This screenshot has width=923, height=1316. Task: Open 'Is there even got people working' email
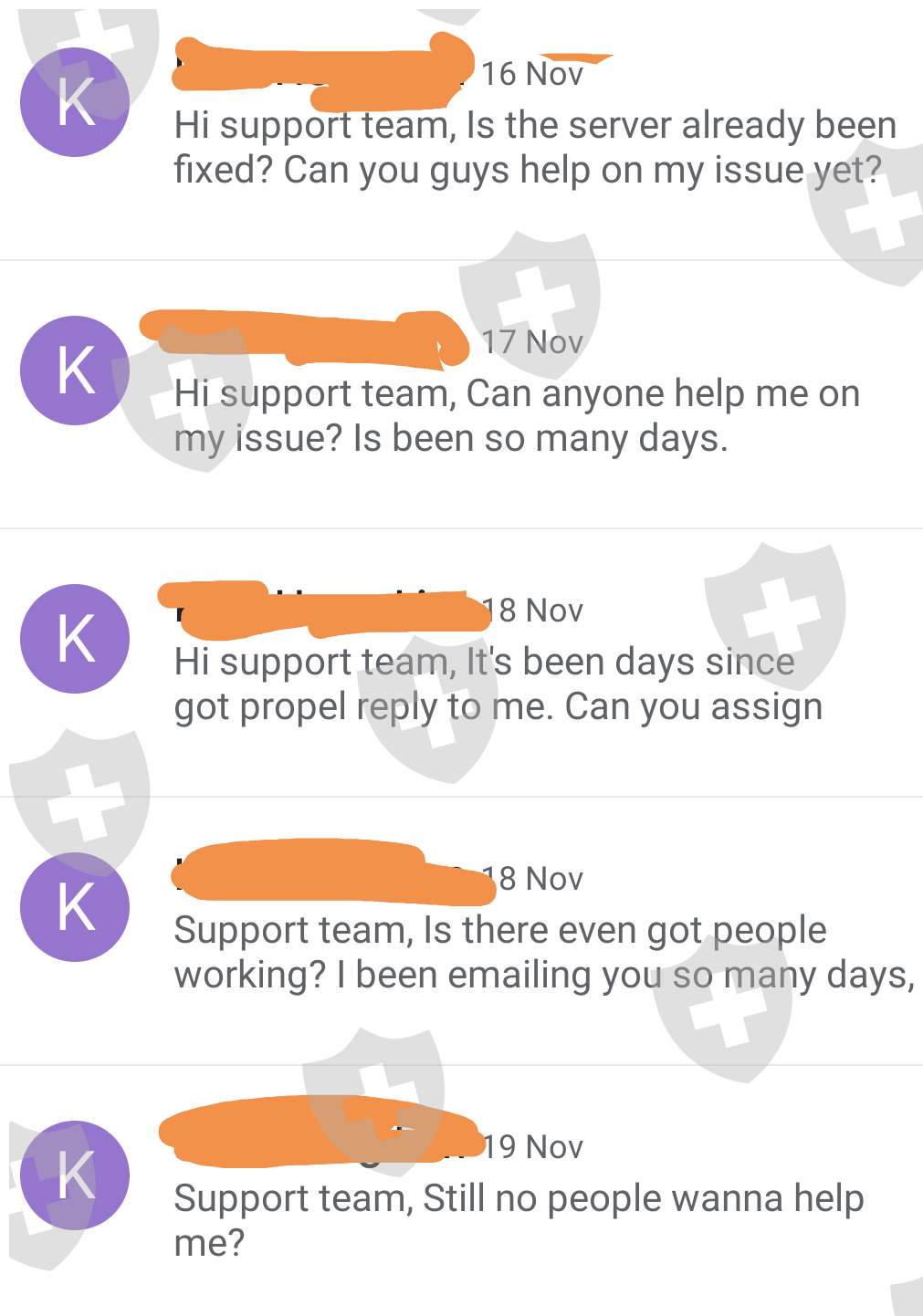pyautogui.click(x=461, y=931)
